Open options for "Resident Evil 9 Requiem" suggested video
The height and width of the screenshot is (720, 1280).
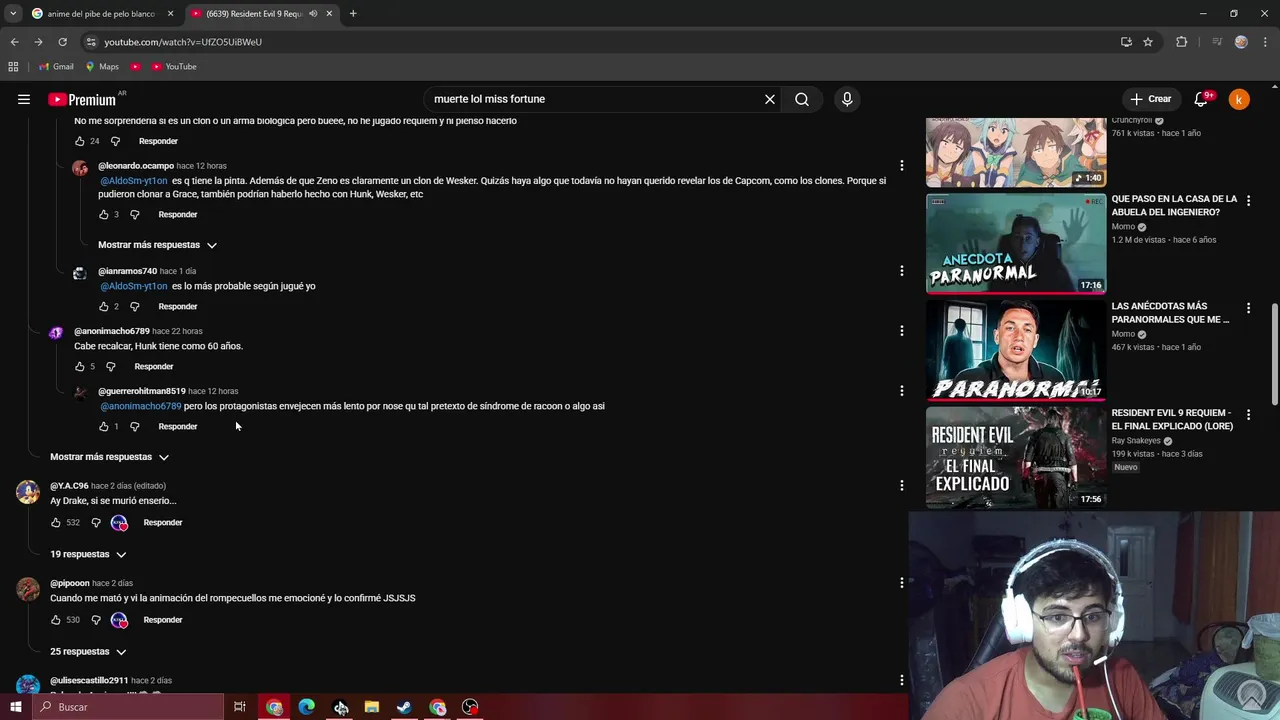[1248, 414]
